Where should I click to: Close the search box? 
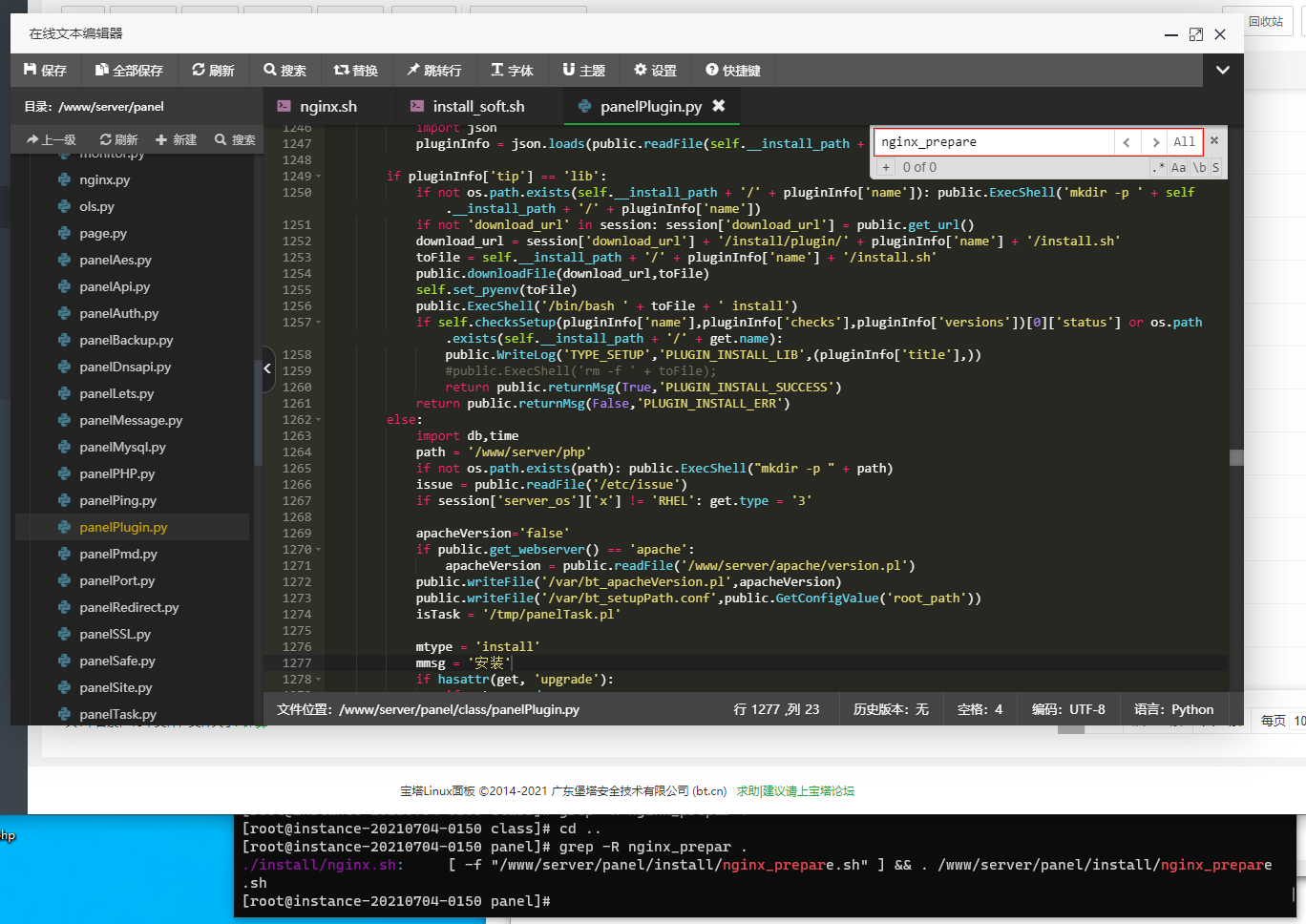tap(1214, 140)
